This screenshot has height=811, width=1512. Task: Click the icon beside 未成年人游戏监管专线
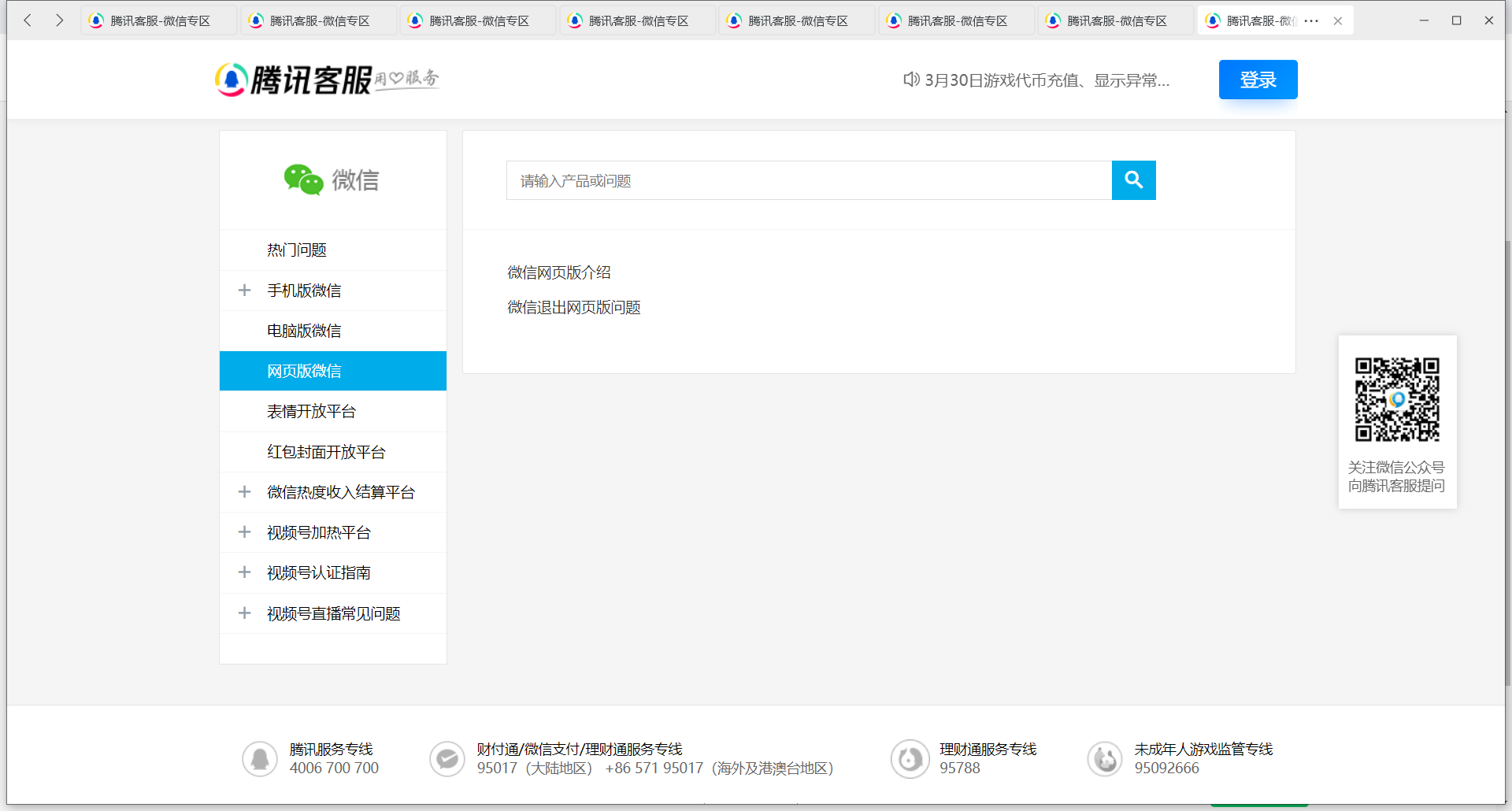coord(1106,759)
